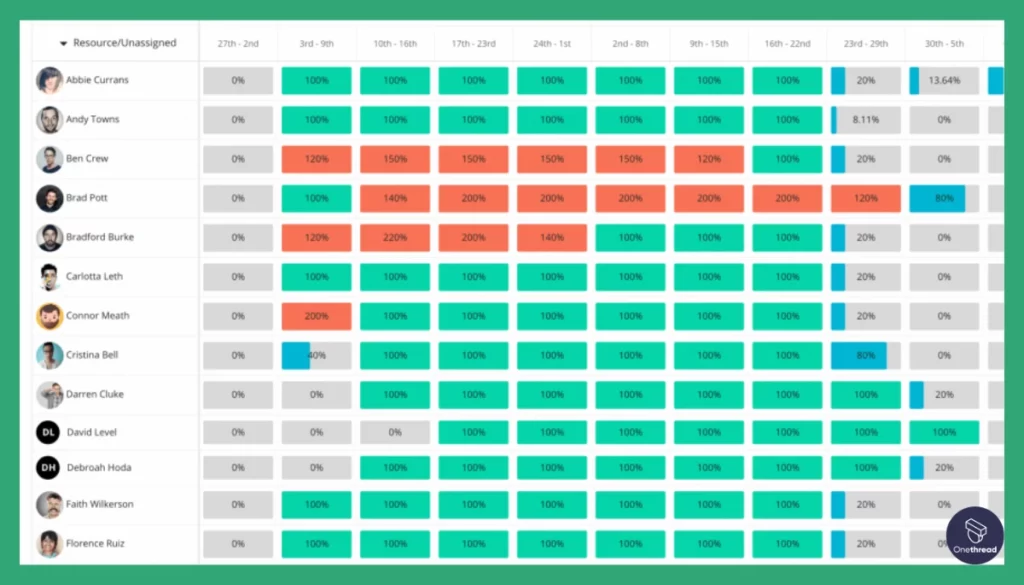Click Connor Meath's 200% red cell

[x=316, y=316]
